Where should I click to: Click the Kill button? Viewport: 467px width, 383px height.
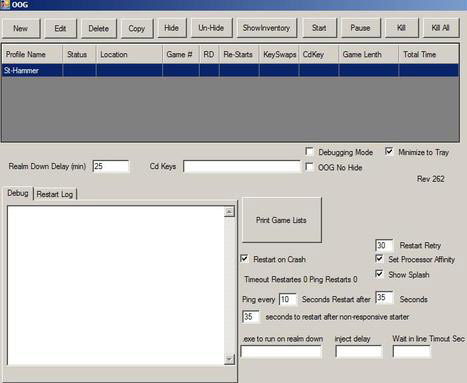pos(401,28)
